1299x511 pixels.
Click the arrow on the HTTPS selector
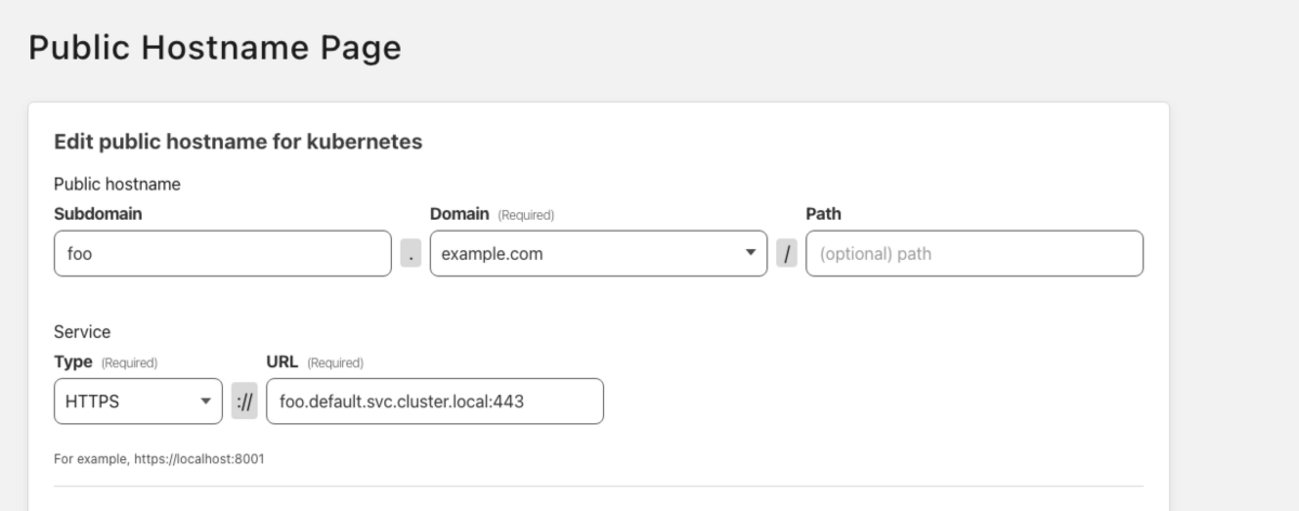206,401
